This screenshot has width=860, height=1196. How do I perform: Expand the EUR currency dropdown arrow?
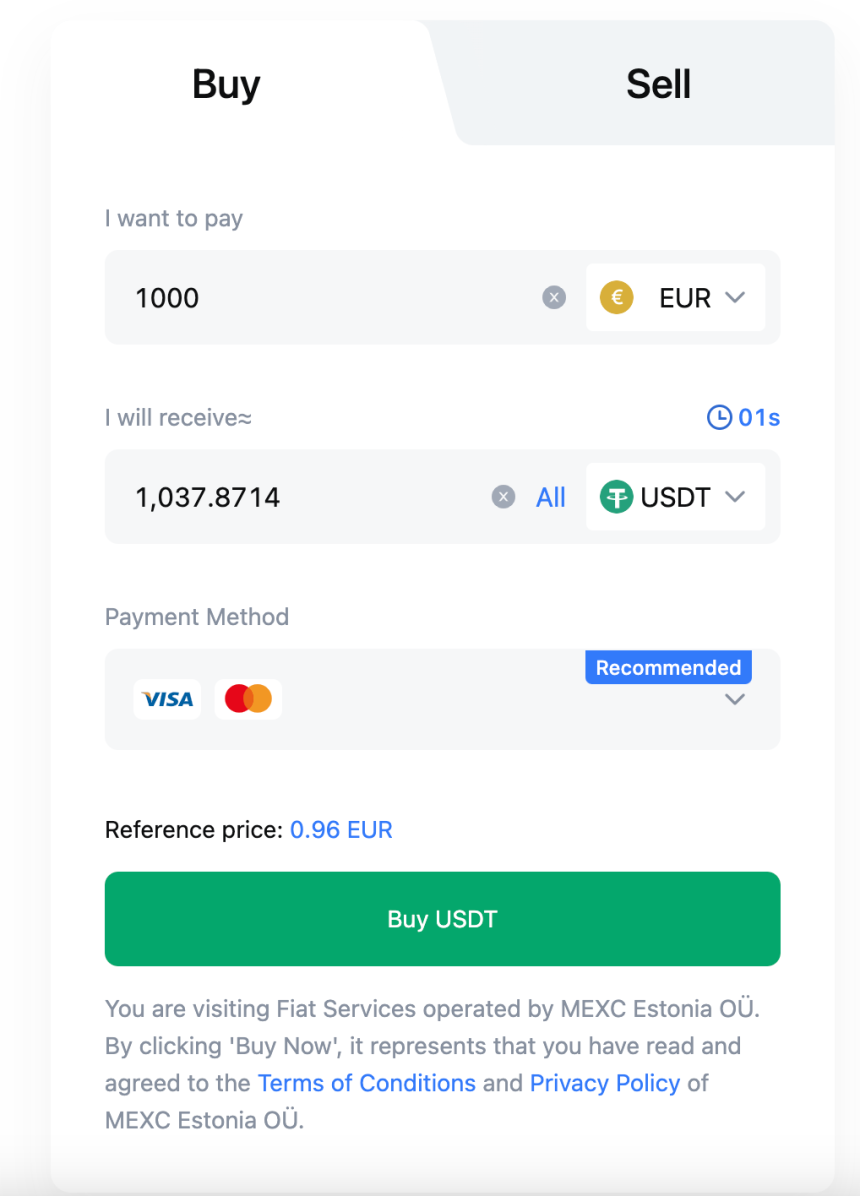(x=735, y=297)
